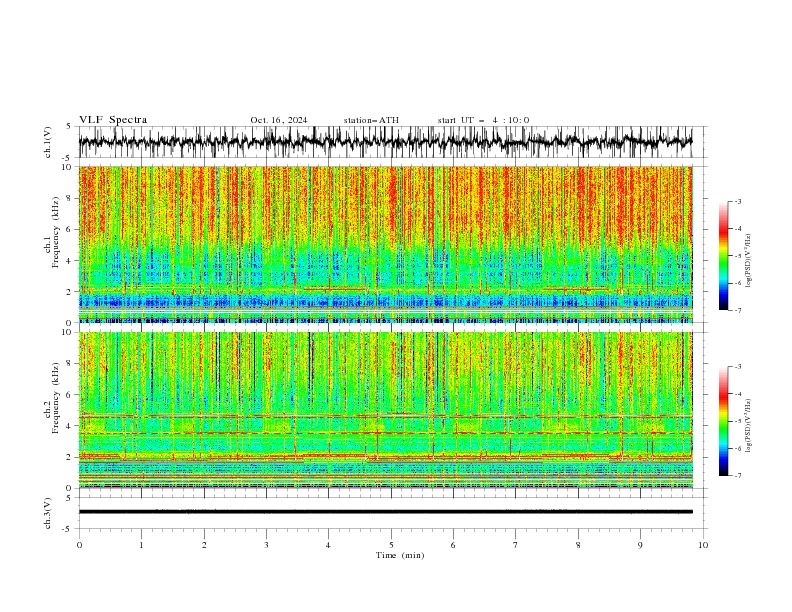The width and height of the screenshot is (792, 612).
Task: Click the ch.1 spectrogram panel
Action: tap(386, 244)
